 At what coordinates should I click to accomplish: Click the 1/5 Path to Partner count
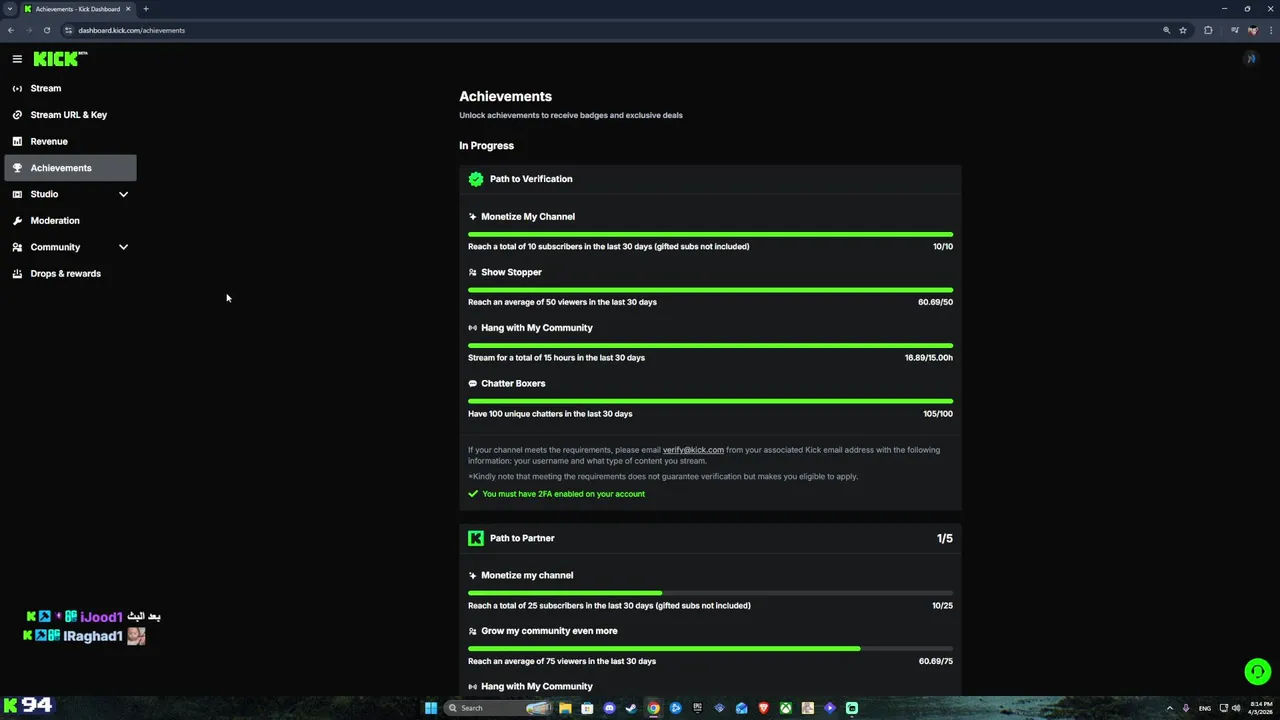point(945,538)
